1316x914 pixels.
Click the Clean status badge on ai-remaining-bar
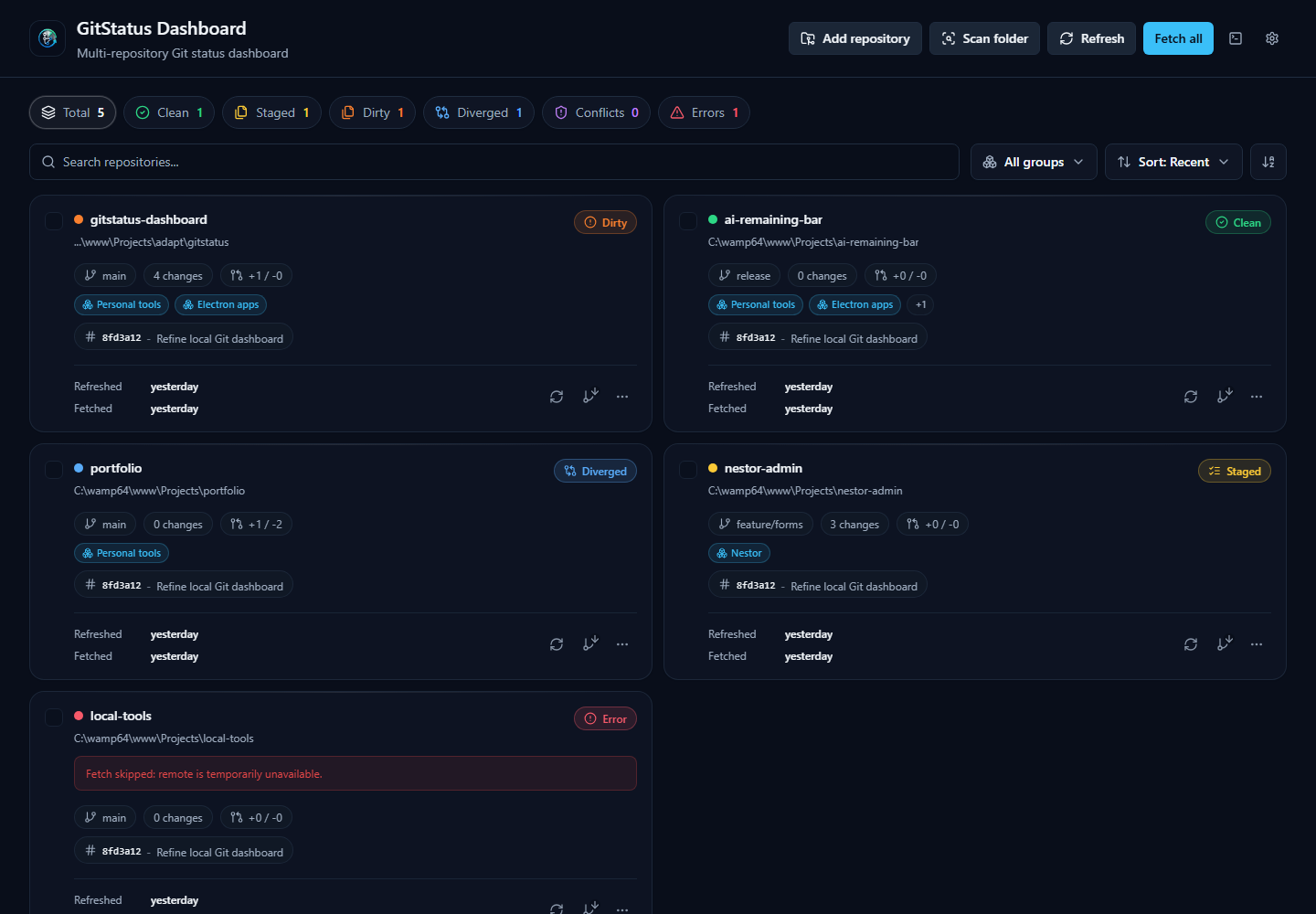click(1238, 222)
